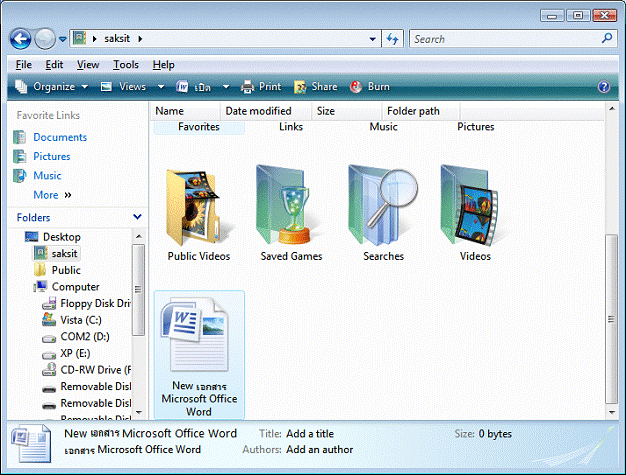This screenshot has height=475, width=626.
Task: Click saksit breadcrumb in address bar
Action: point(117,39)
